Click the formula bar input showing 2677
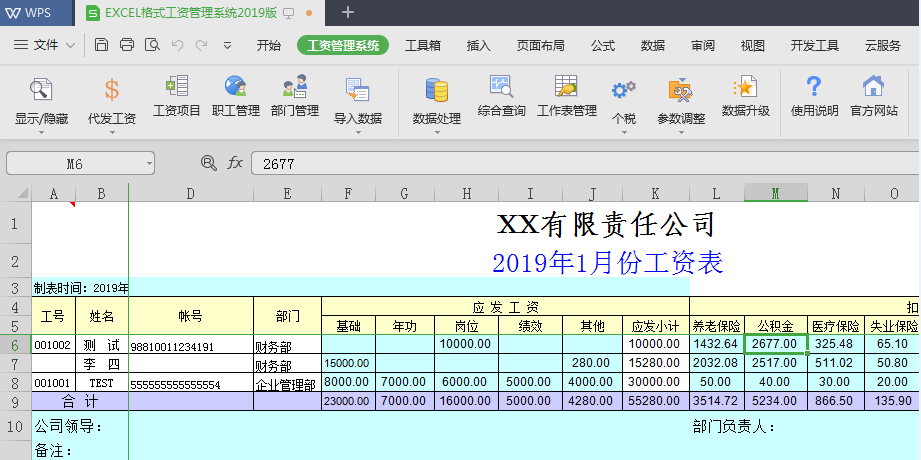921x460 pixels. click(x=580, y=163)
